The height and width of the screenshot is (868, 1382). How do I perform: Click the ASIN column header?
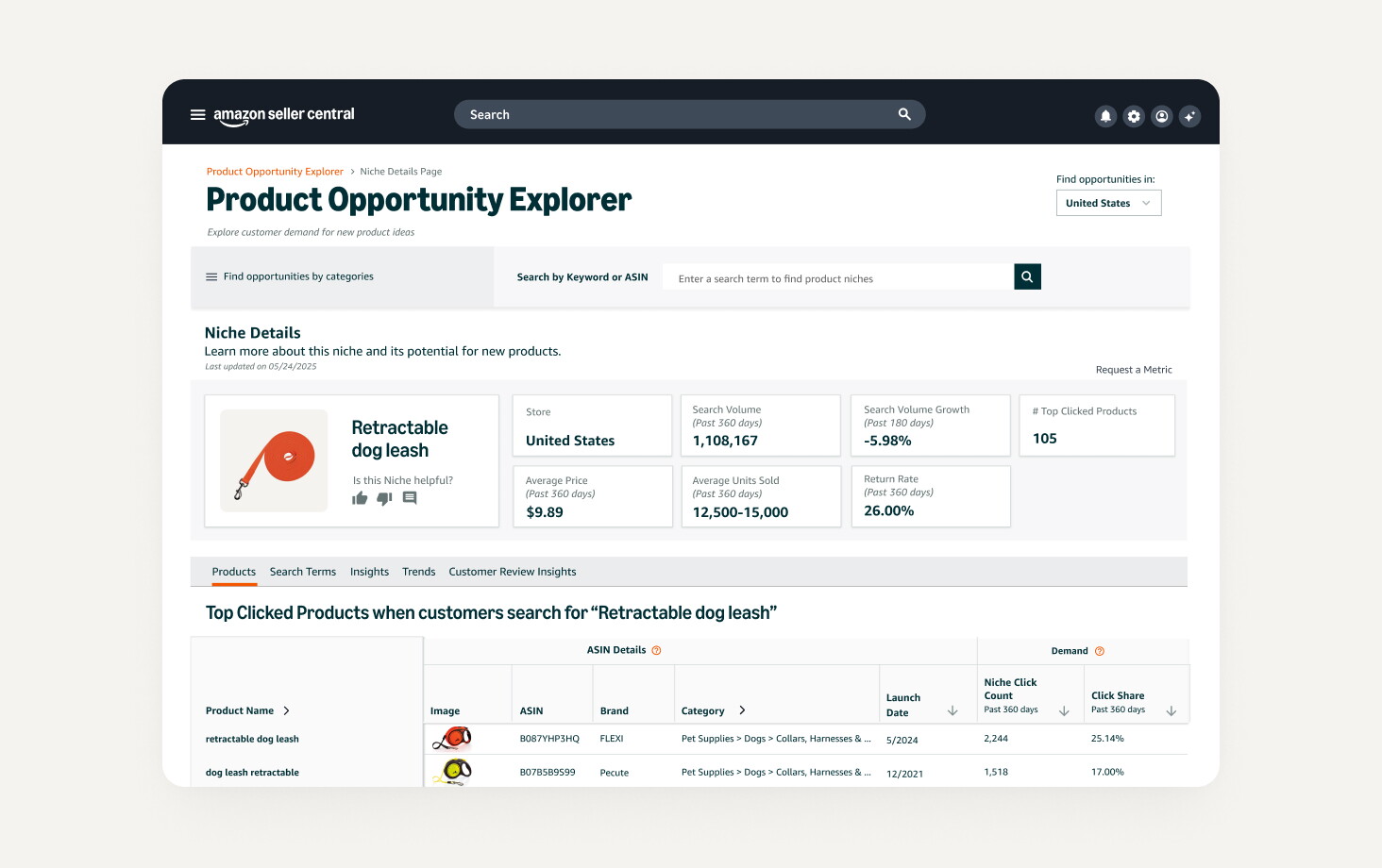(531, 711)
